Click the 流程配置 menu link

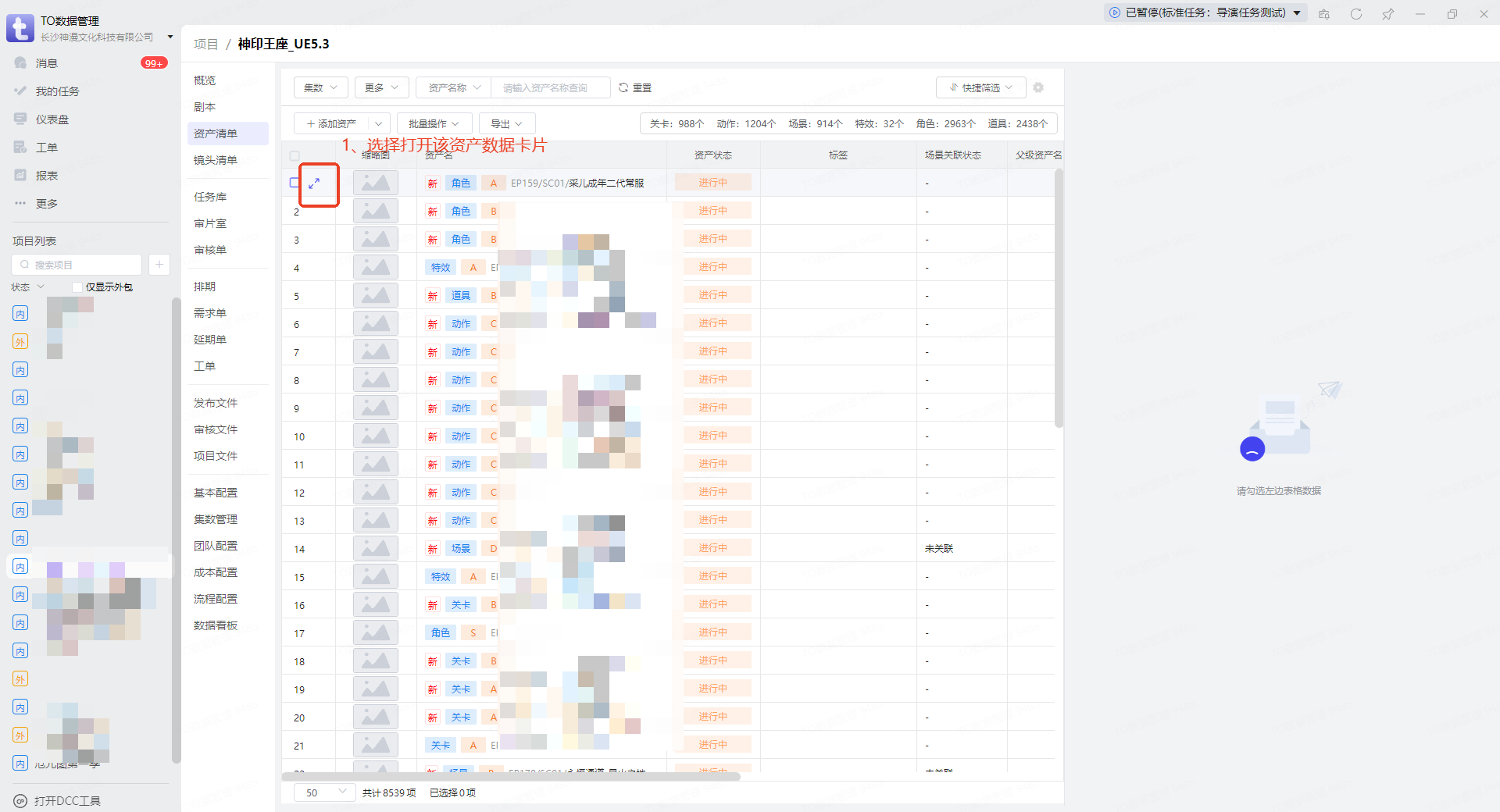[216, 599]
